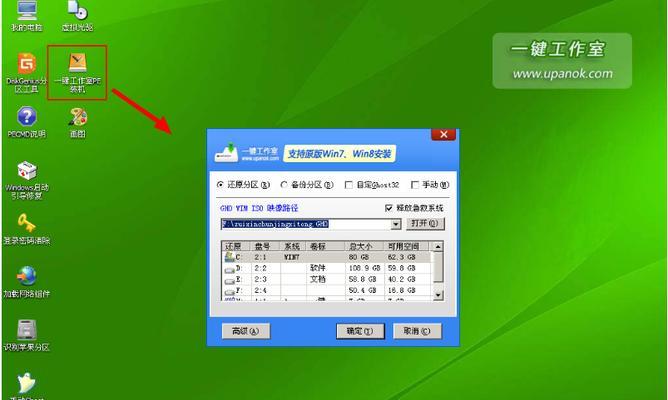The height and width of the screenshot is (400, 668).
Task: Click the 40.2 GB free space cell
Action: (401, 279)
